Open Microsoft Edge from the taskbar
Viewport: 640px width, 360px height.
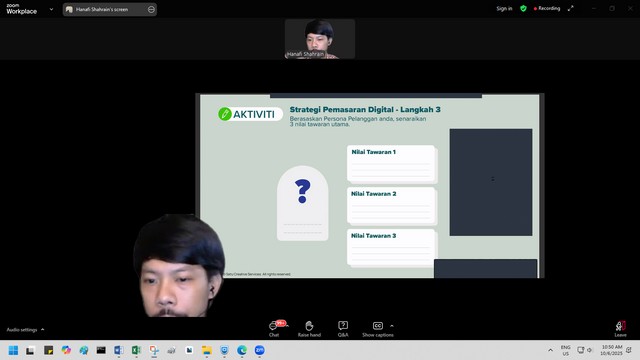(x=242, y=350)
